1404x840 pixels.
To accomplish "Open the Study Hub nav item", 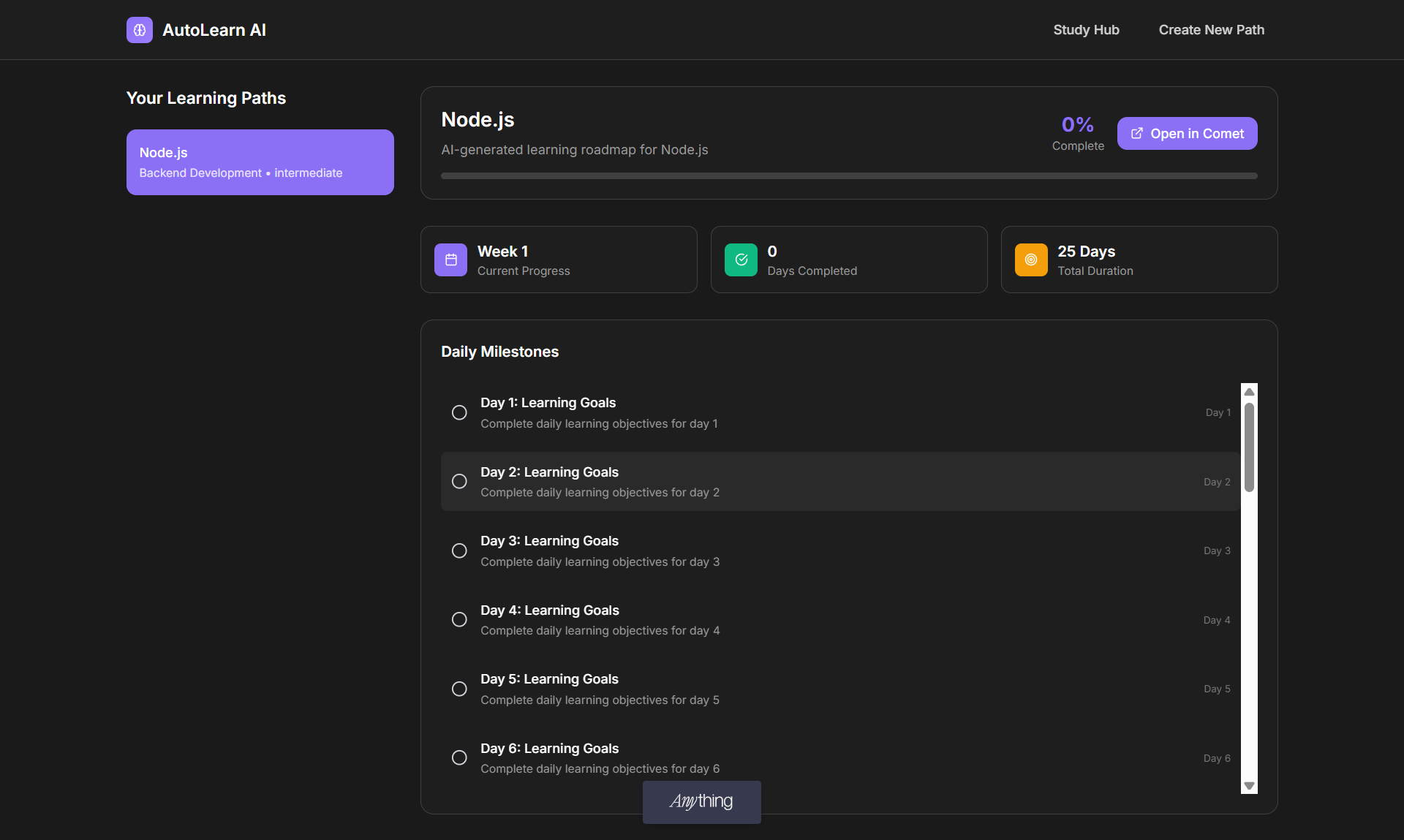I will [x=1086, y=30].
